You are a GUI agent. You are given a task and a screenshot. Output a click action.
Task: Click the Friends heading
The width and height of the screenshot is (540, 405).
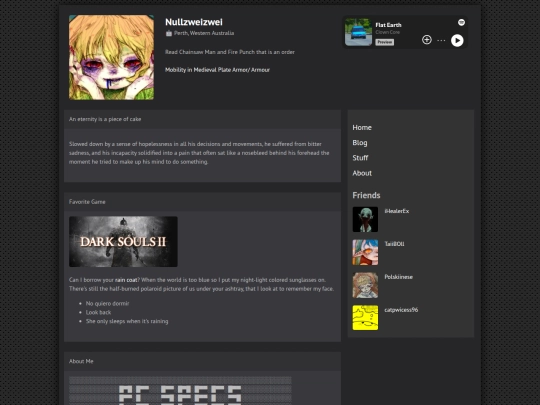[x=366, y=195]
